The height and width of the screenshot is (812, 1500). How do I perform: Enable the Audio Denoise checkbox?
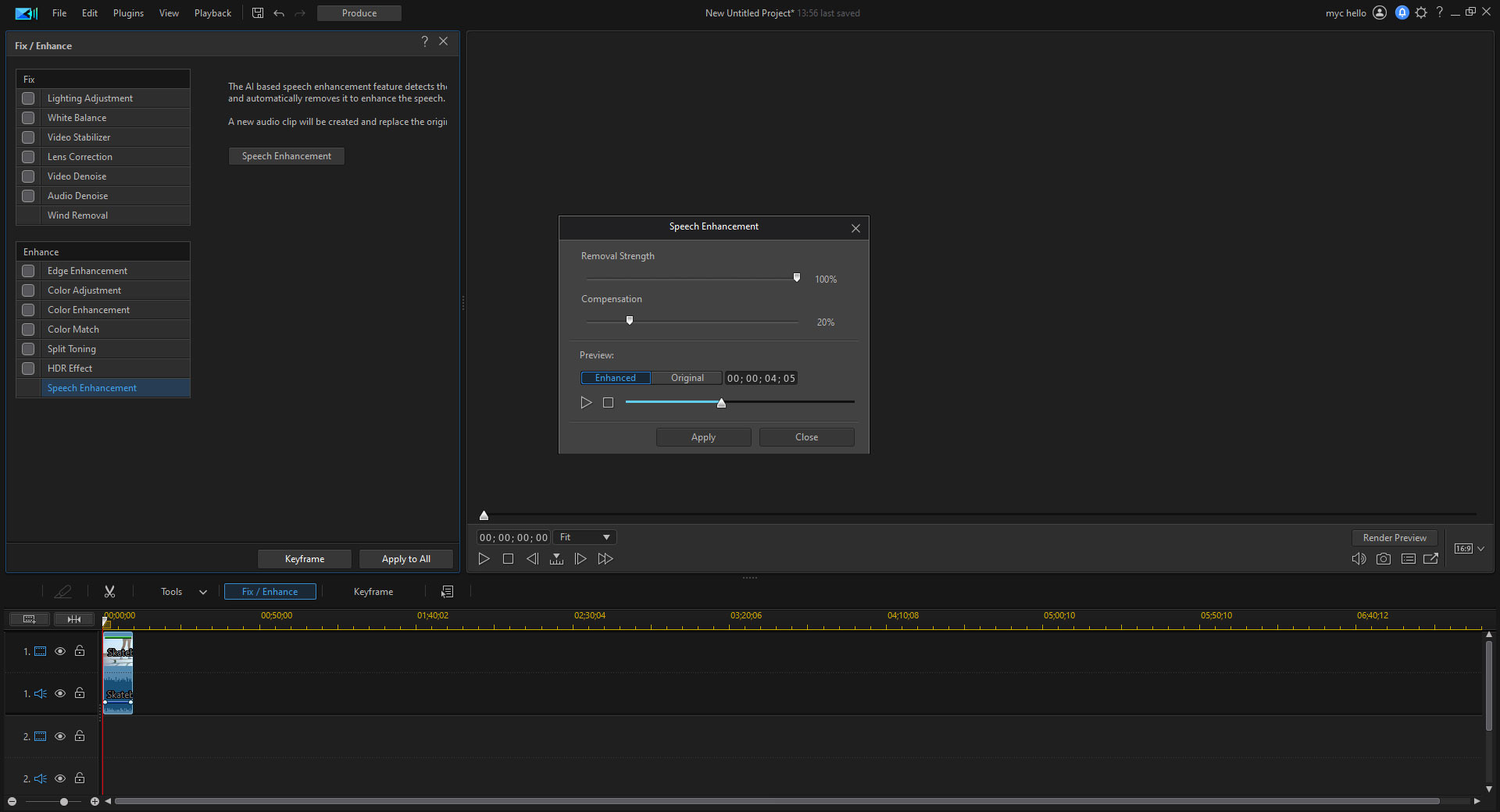coord(28,195)
